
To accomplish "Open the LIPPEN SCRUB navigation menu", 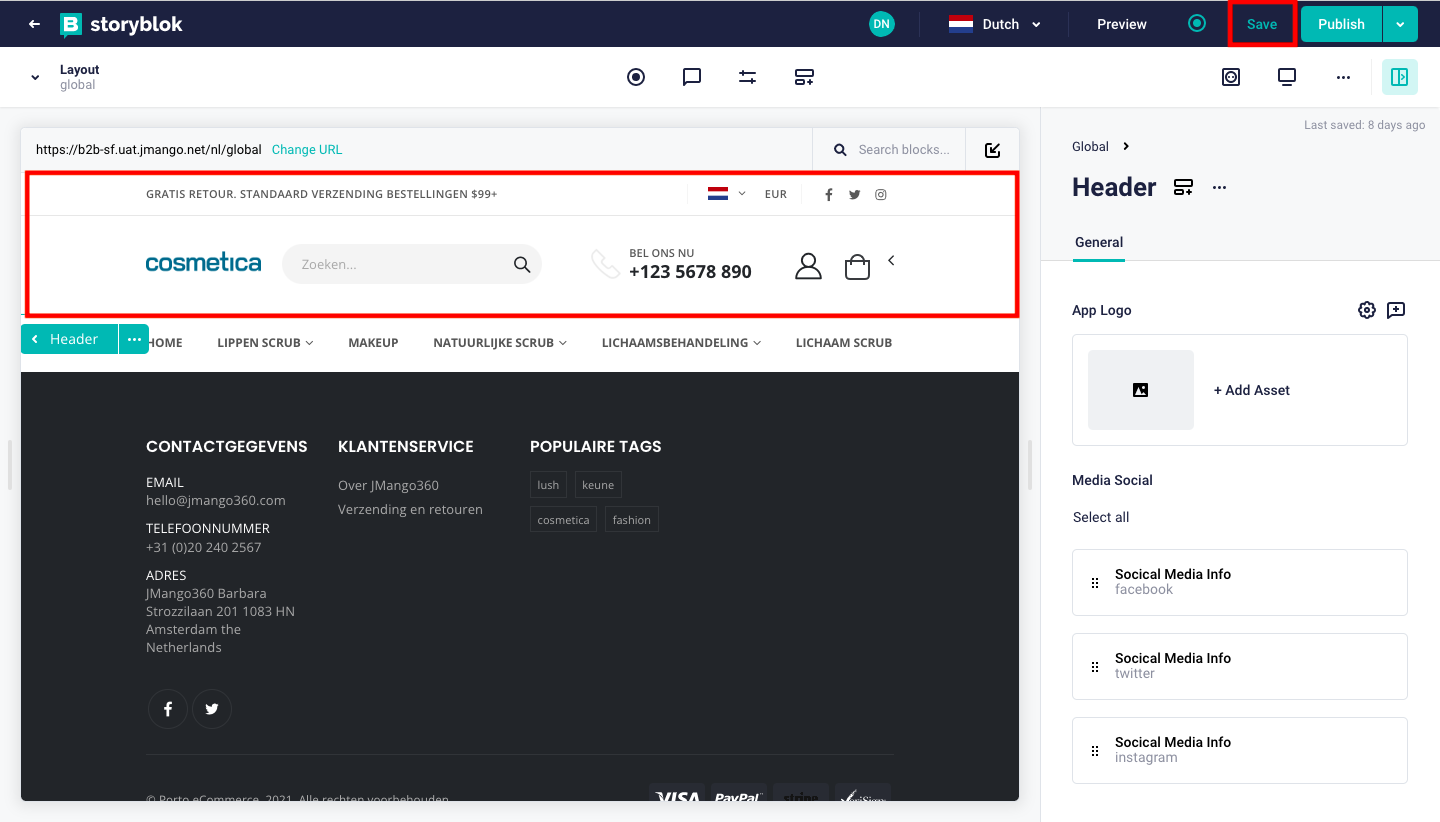I will point(265,342).
